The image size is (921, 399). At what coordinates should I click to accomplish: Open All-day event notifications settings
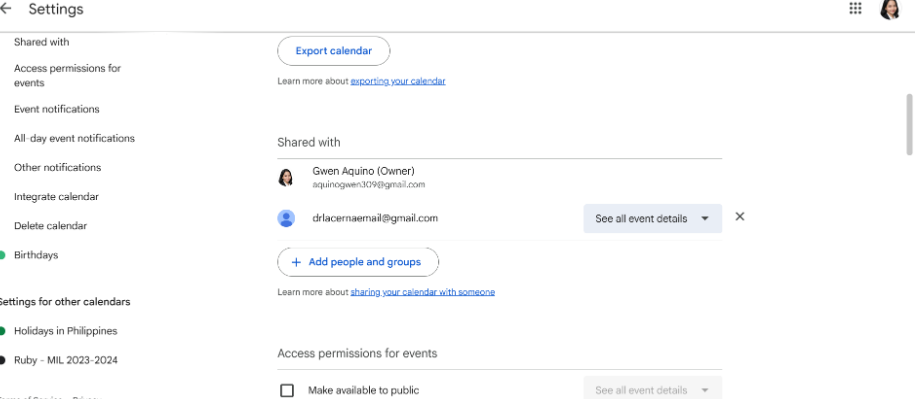click(x=75, y=139)
